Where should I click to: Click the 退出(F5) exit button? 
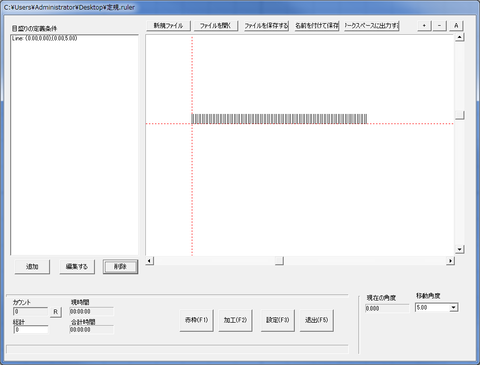(x=317, y=320)
